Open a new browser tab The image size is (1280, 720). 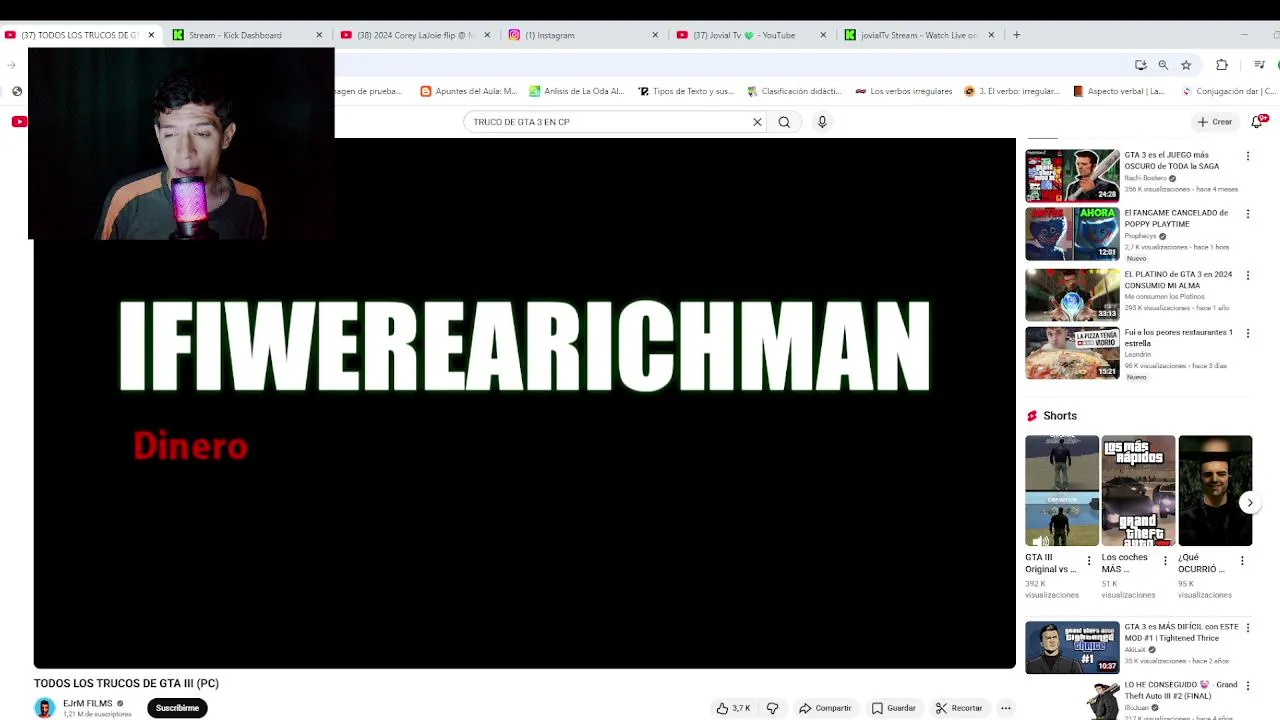tap(1016, 35)
